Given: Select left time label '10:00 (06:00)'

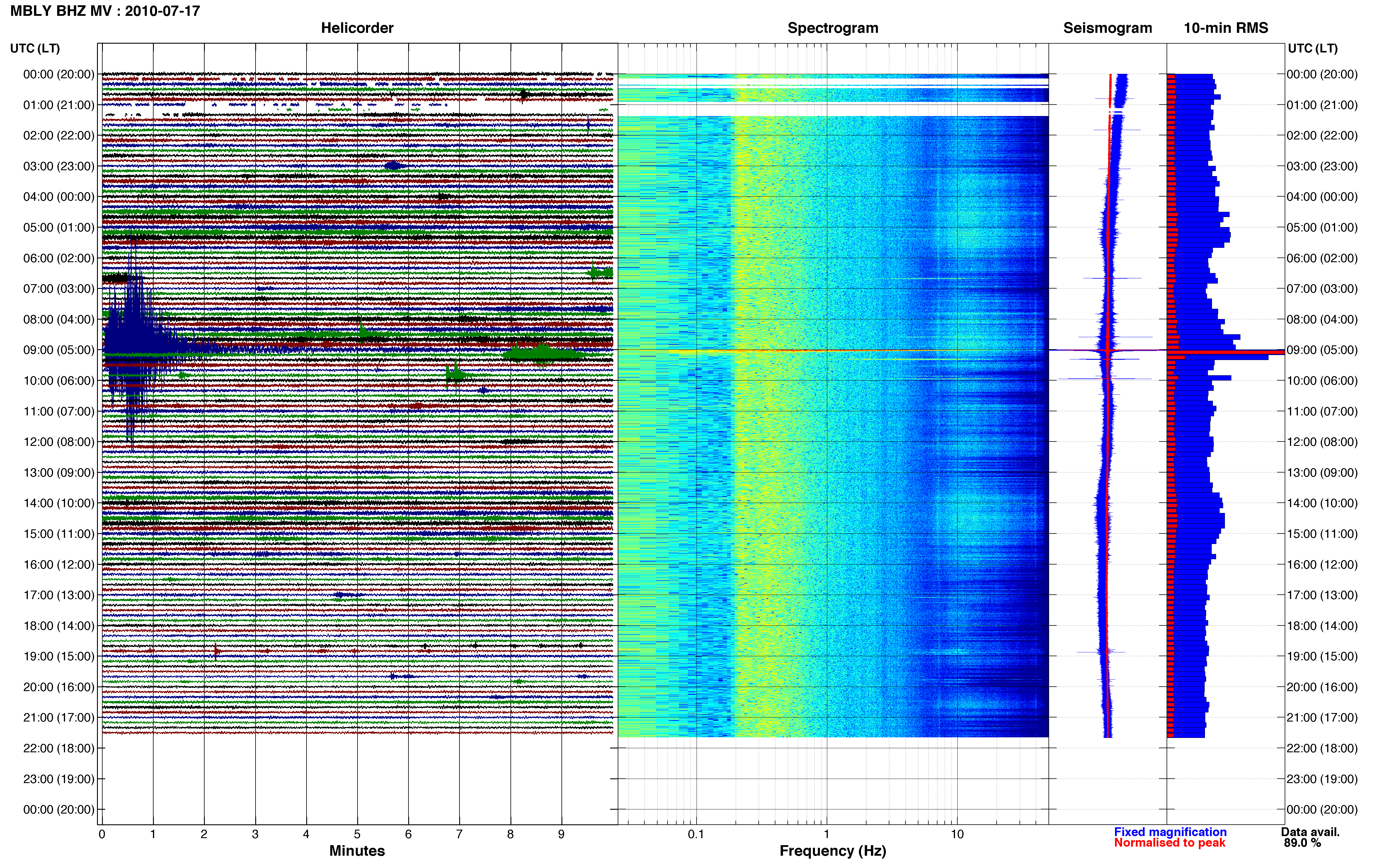Looking at the screenshot, I should coord(59,381).
